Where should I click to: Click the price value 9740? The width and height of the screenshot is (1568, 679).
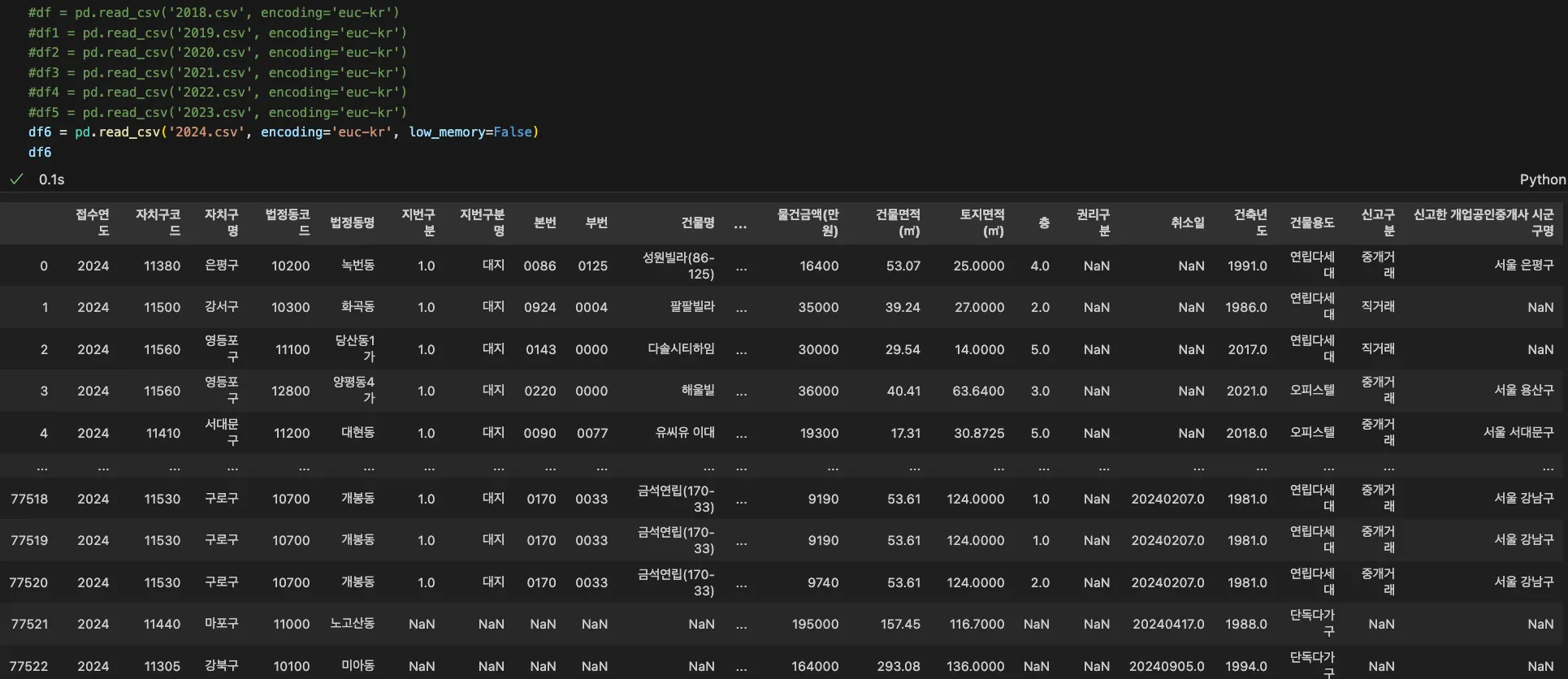pos(823,582)
